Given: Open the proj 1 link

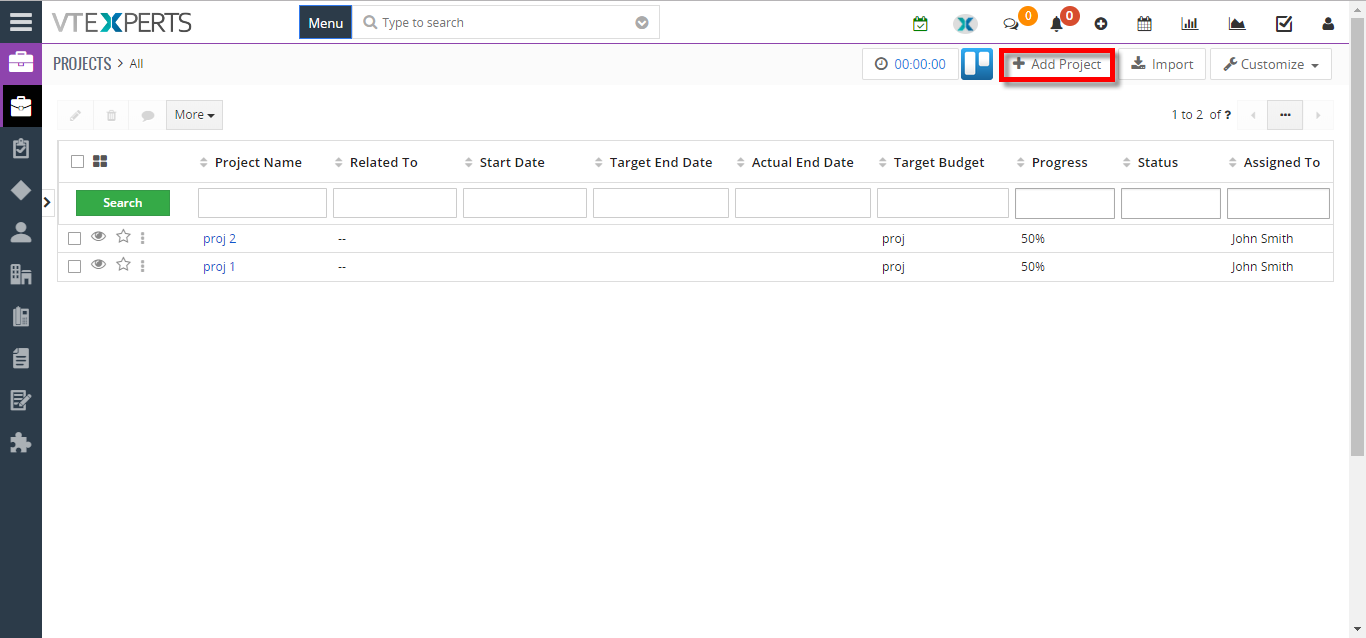Looking at the screenshot, I should point(219,267).
